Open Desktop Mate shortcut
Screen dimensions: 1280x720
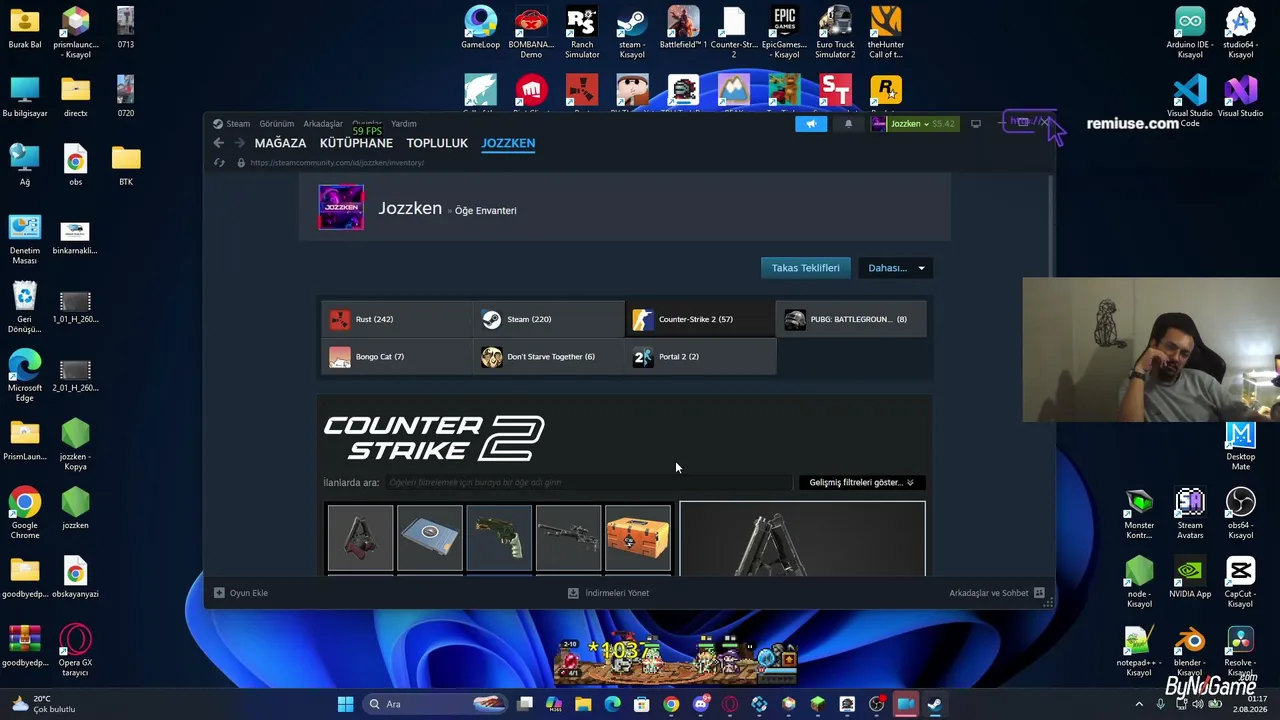click(x=1241, y=446)
